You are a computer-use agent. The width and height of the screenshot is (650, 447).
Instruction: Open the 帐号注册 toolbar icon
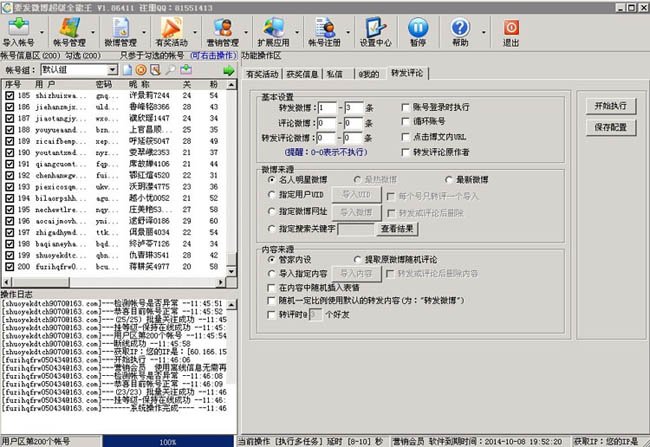(x=325, y=32)
